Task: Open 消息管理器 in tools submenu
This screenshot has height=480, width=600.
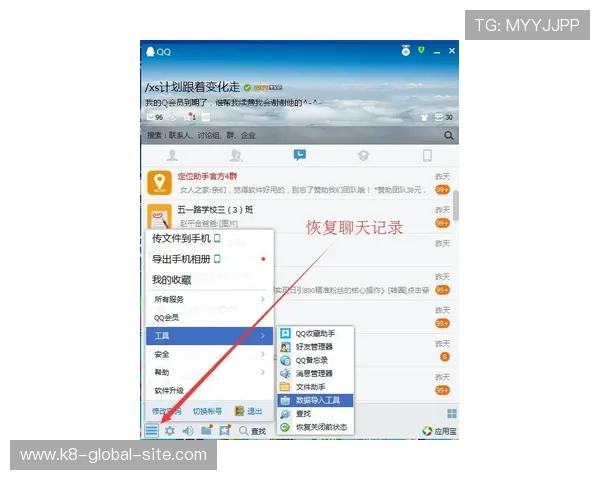Action: click(315, 374)
